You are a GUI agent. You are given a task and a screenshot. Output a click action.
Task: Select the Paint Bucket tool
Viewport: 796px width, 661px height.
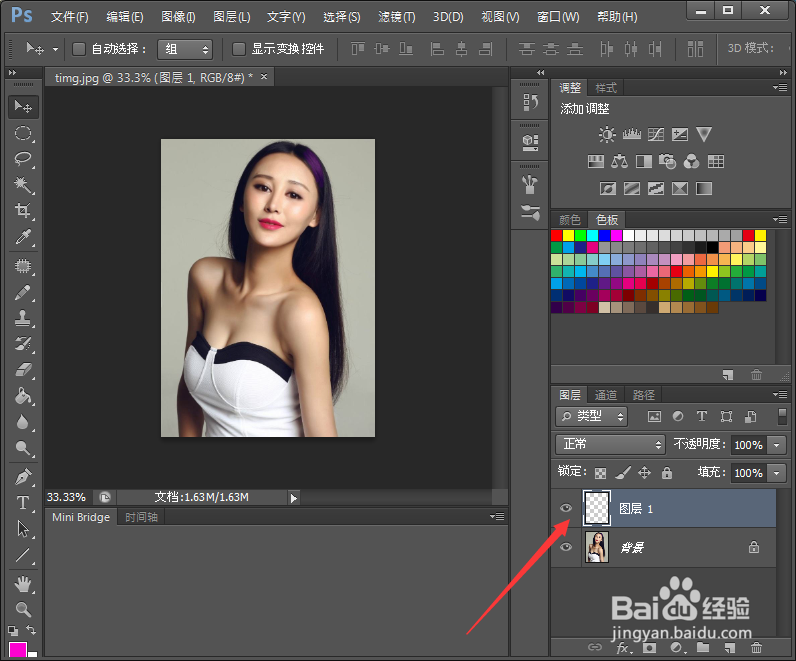click(x=23, y=395)
